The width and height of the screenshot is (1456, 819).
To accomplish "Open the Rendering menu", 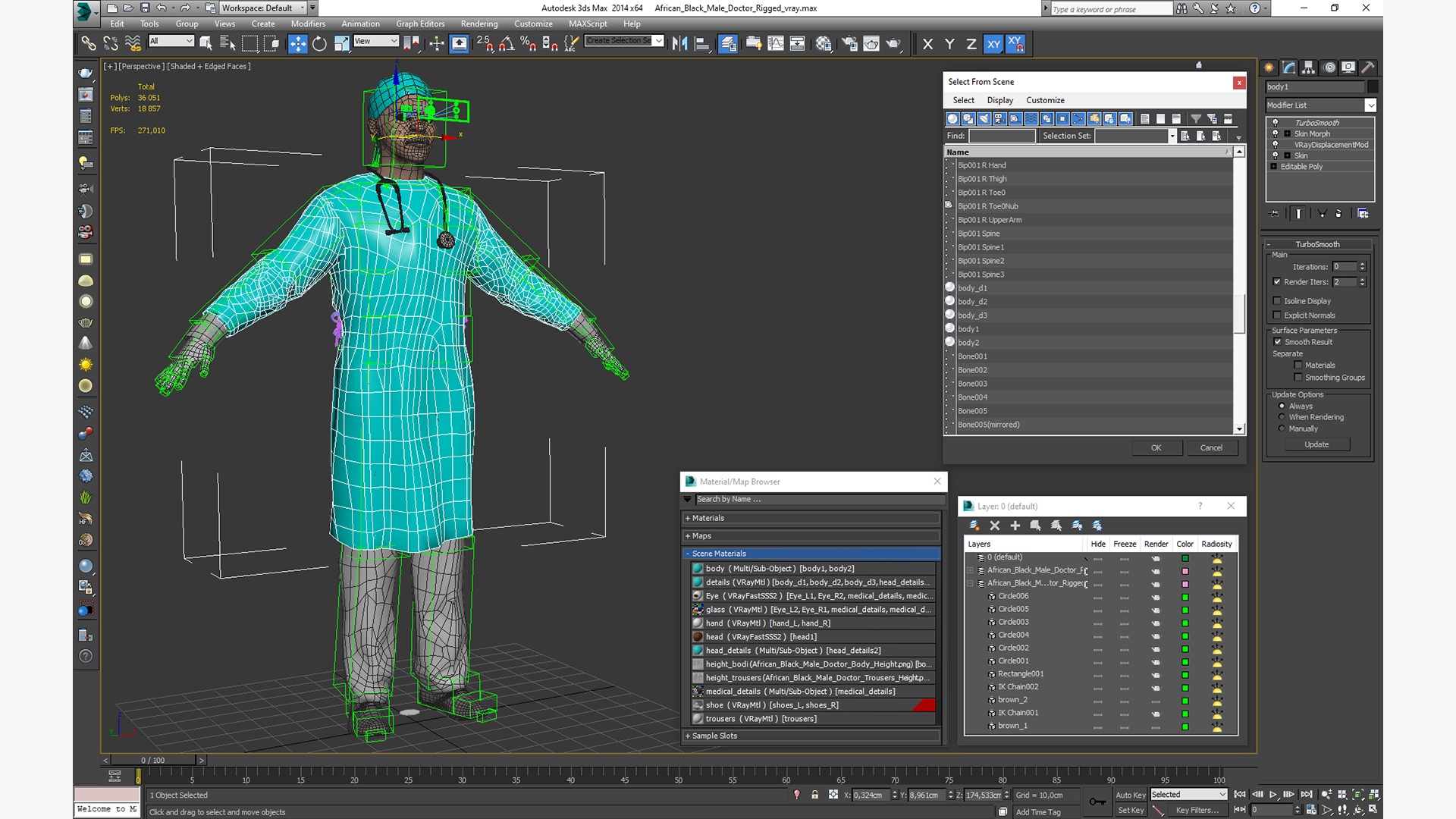I will coord(479,24).
